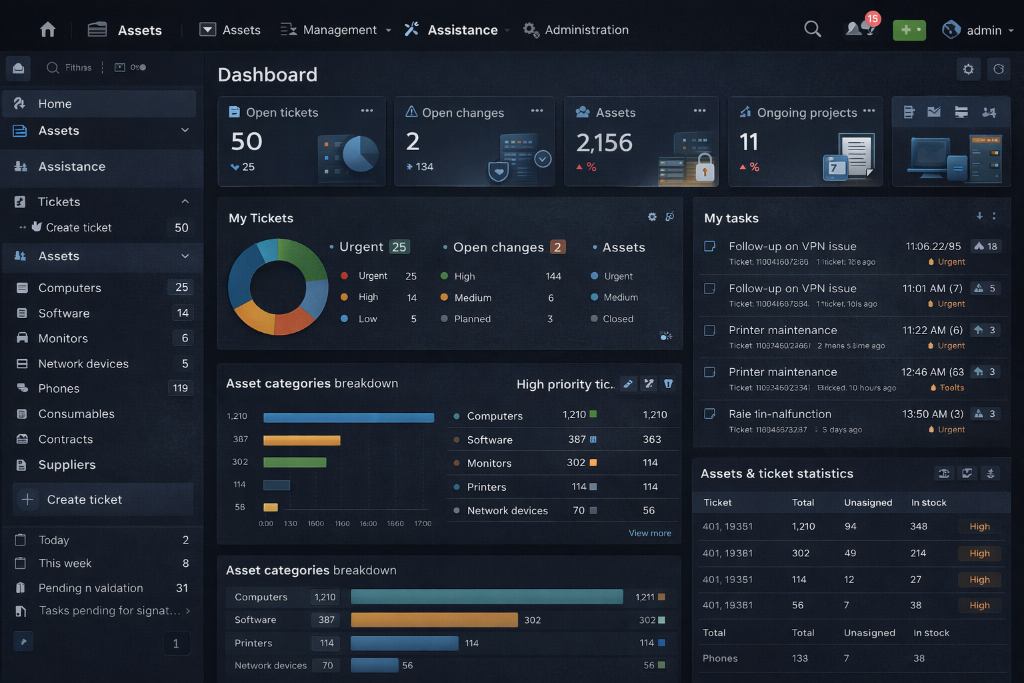This screenshot has height=683, width=1024.
Task: Click the edit pencil icon beside High priority
Action: (628, 384)
